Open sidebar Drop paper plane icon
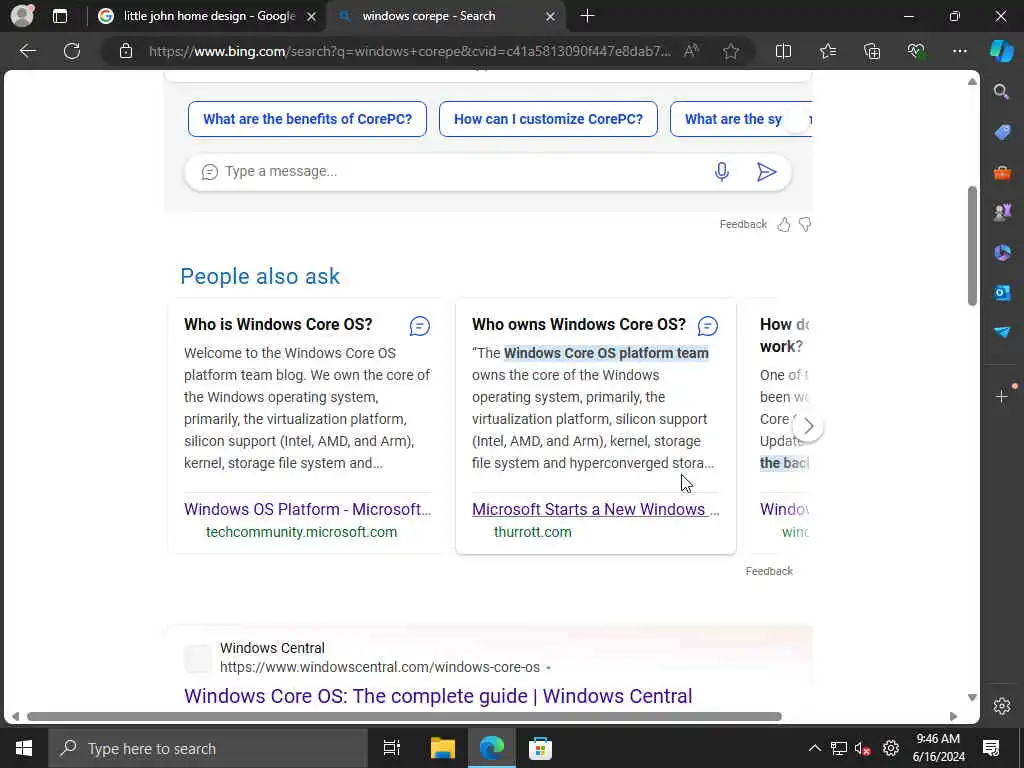Screen dimensions: 1024x768 pyautogui.click(x=1002, y=332)
